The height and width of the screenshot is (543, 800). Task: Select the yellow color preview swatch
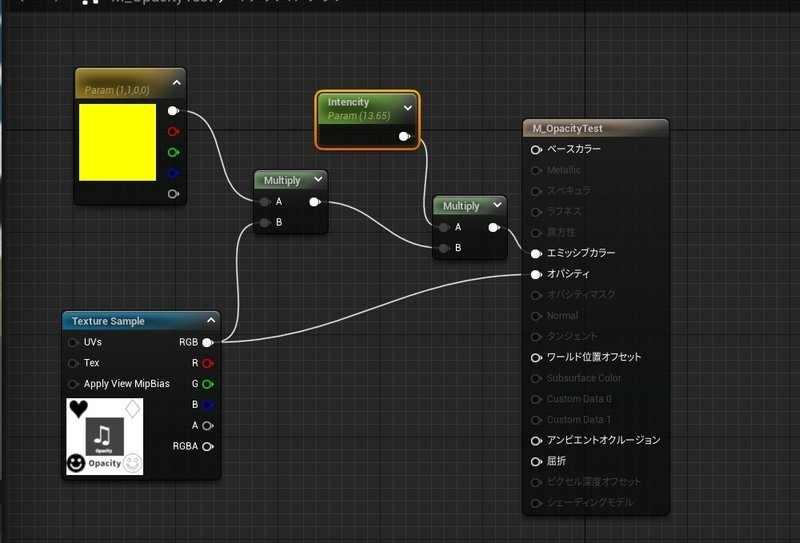click(117, 142)
